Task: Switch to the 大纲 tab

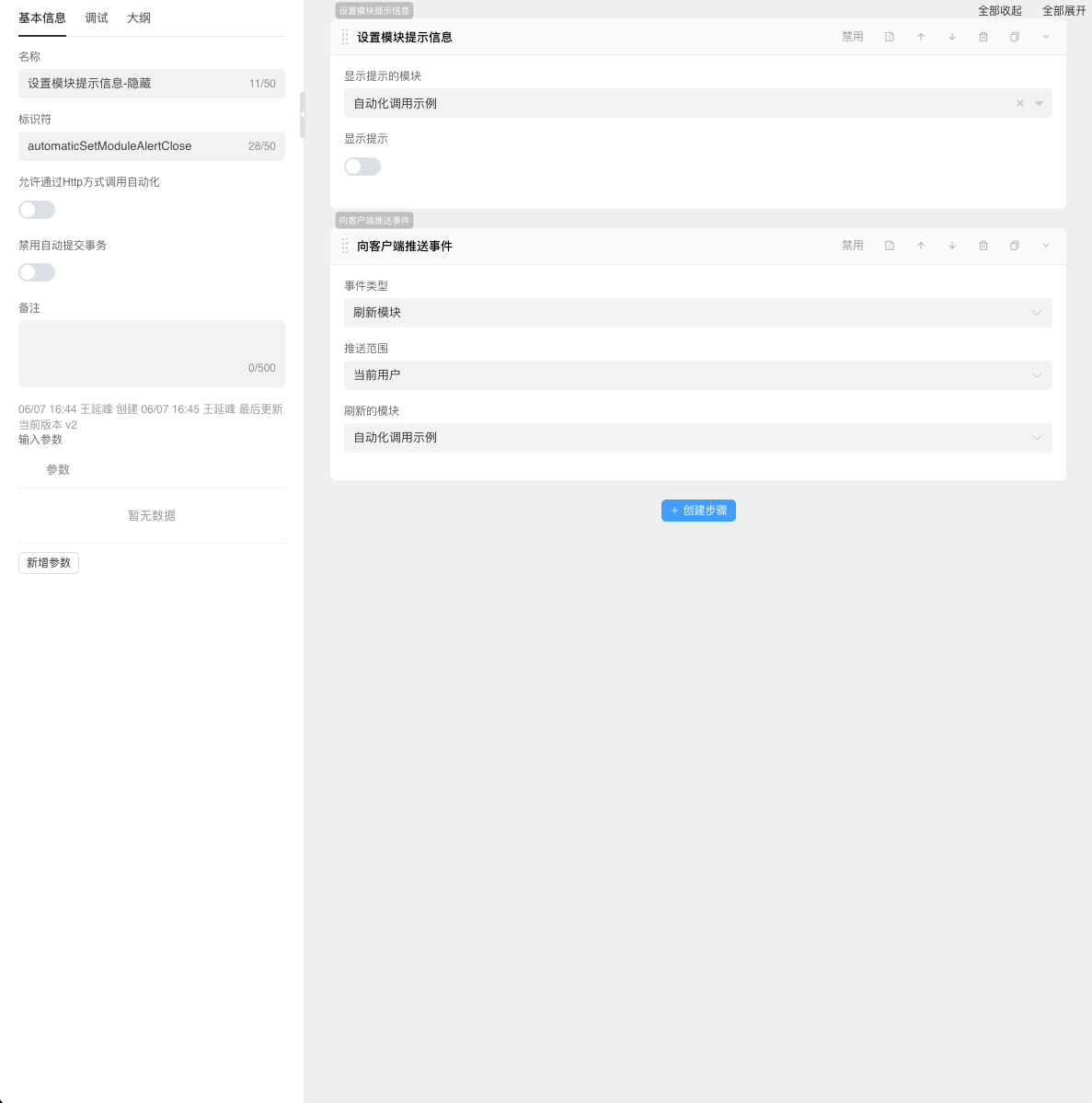Action: [x=139, y=17]
